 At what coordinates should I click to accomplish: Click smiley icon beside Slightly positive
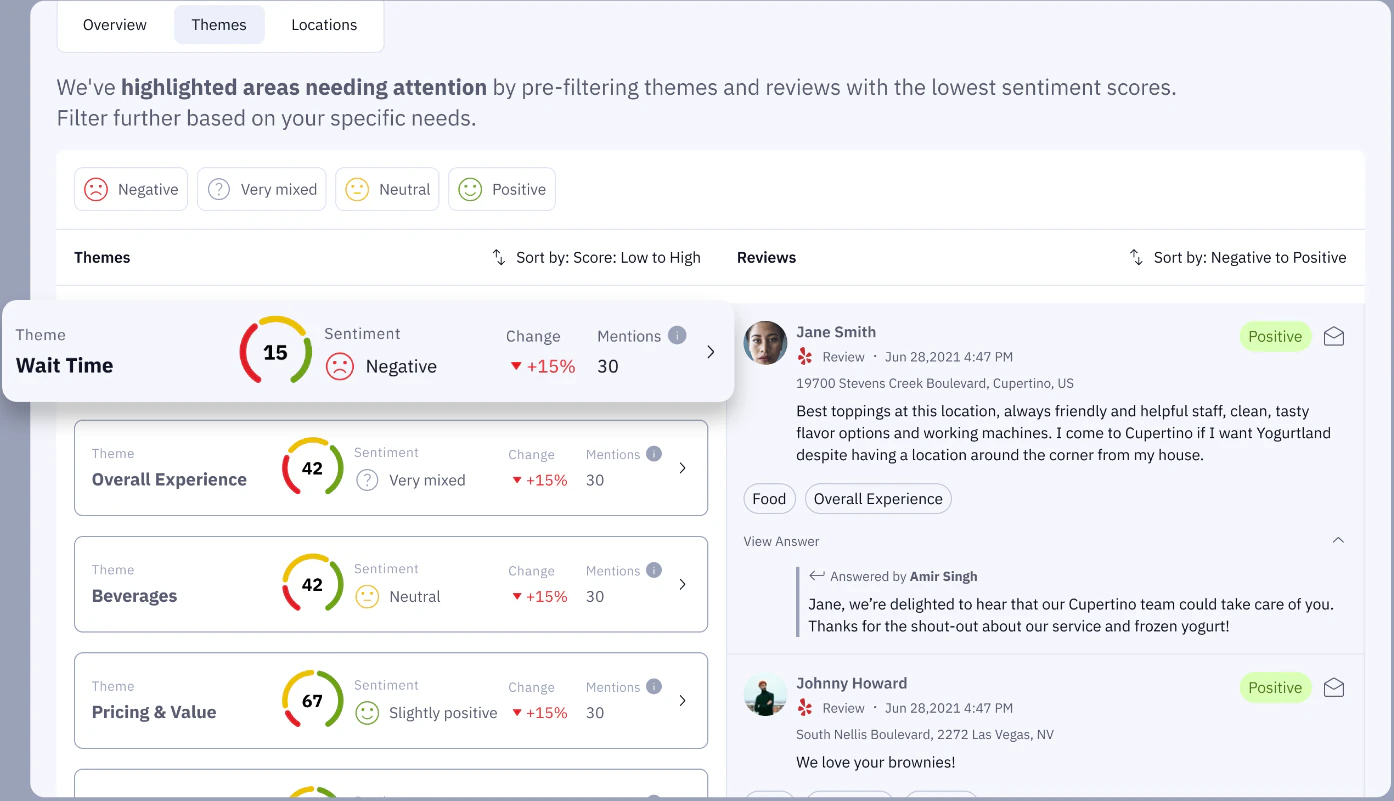click(367, 713)
